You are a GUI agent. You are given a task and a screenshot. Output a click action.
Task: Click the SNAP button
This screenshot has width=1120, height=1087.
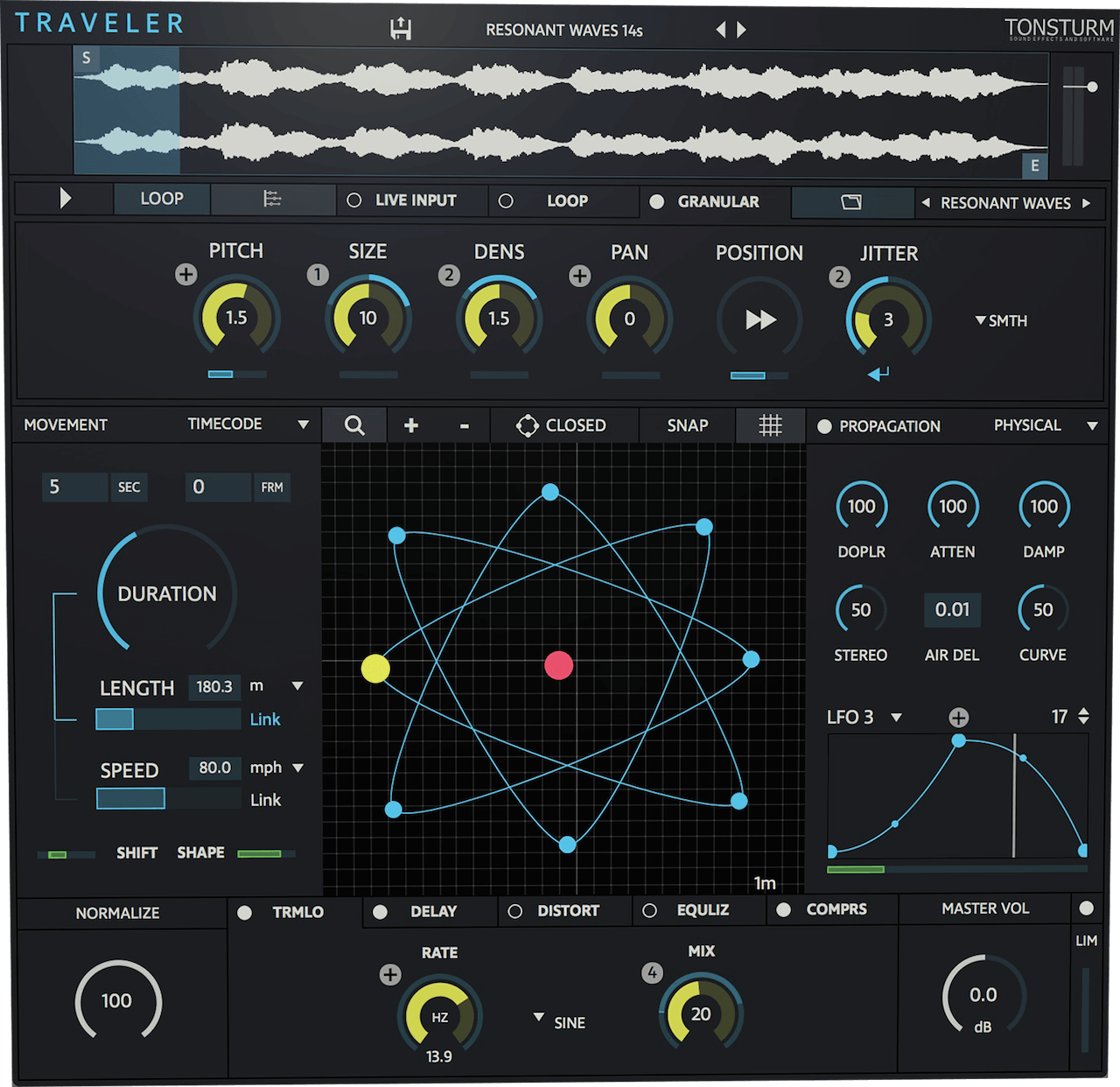coord(688,425)
